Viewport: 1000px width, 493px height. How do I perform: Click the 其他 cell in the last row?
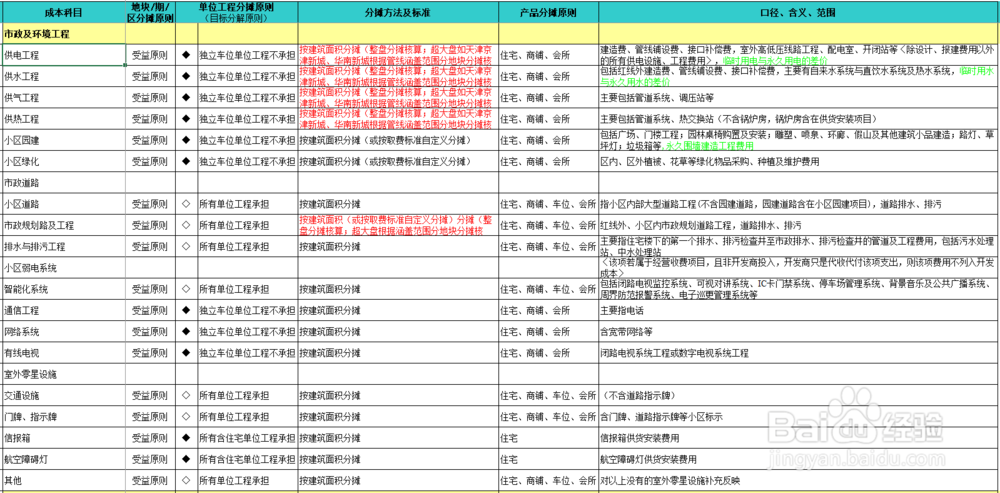pos(62,480)
